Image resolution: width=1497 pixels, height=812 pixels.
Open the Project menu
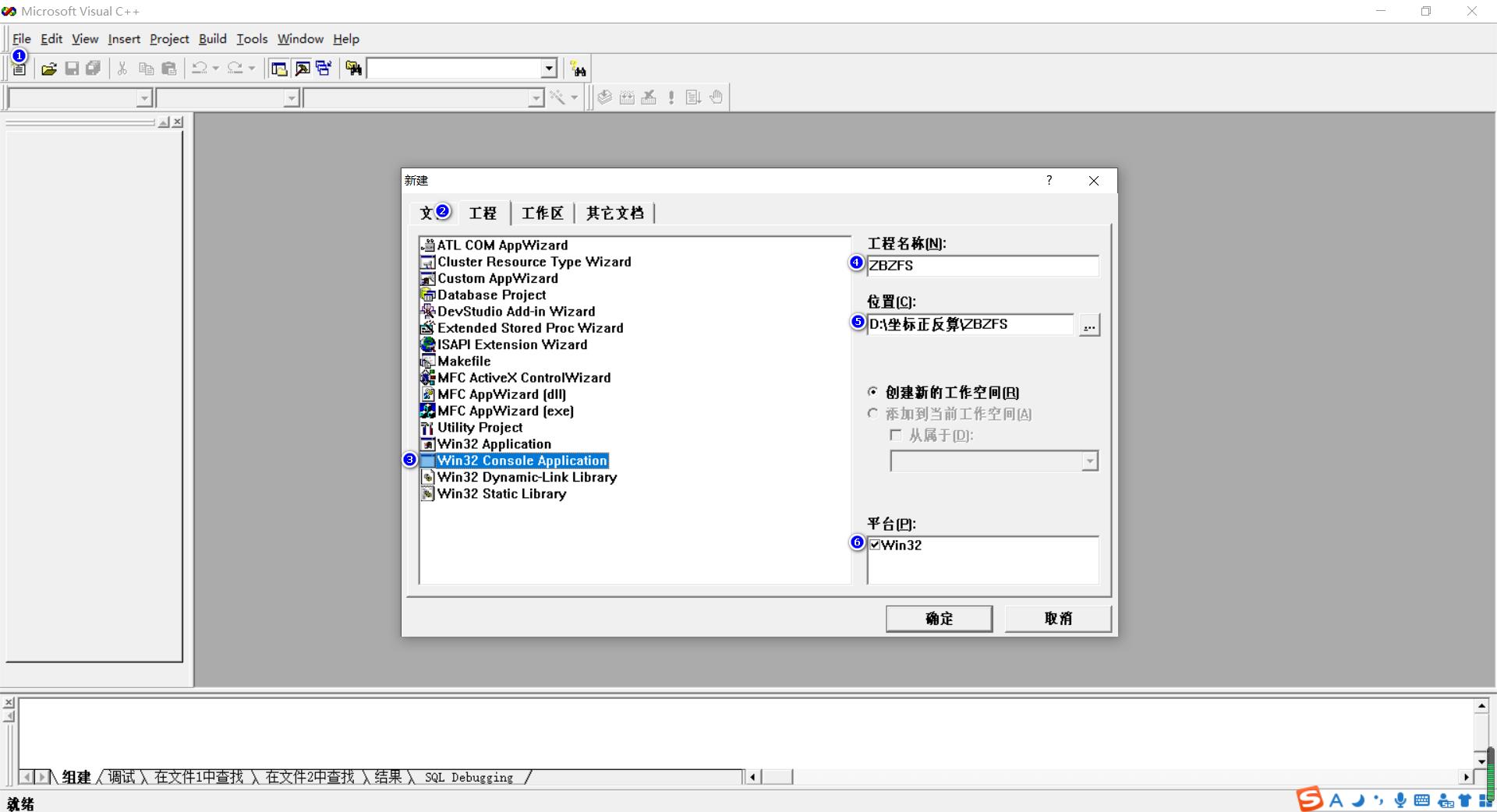tap(169, 39)
